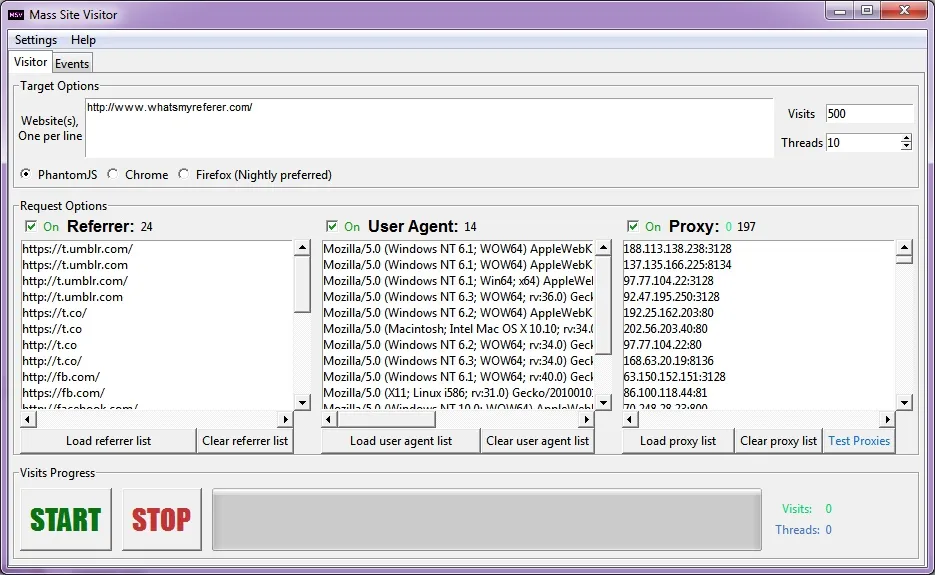Click the MSV app icon in title bar

tap(16, 14)
